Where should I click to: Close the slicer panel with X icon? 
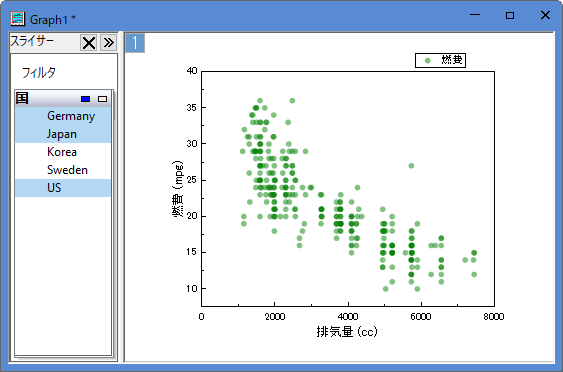point(88,43)
